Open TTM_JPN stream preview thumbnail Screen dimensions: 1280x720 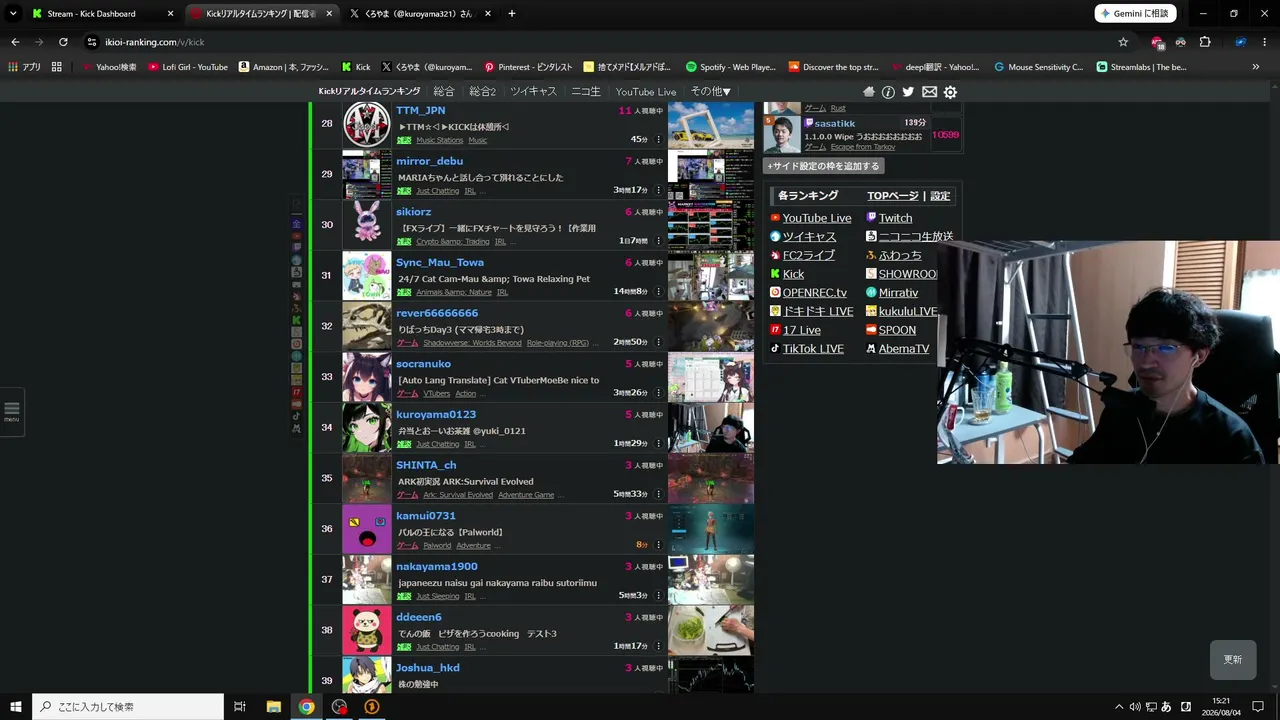pos(711,125)
